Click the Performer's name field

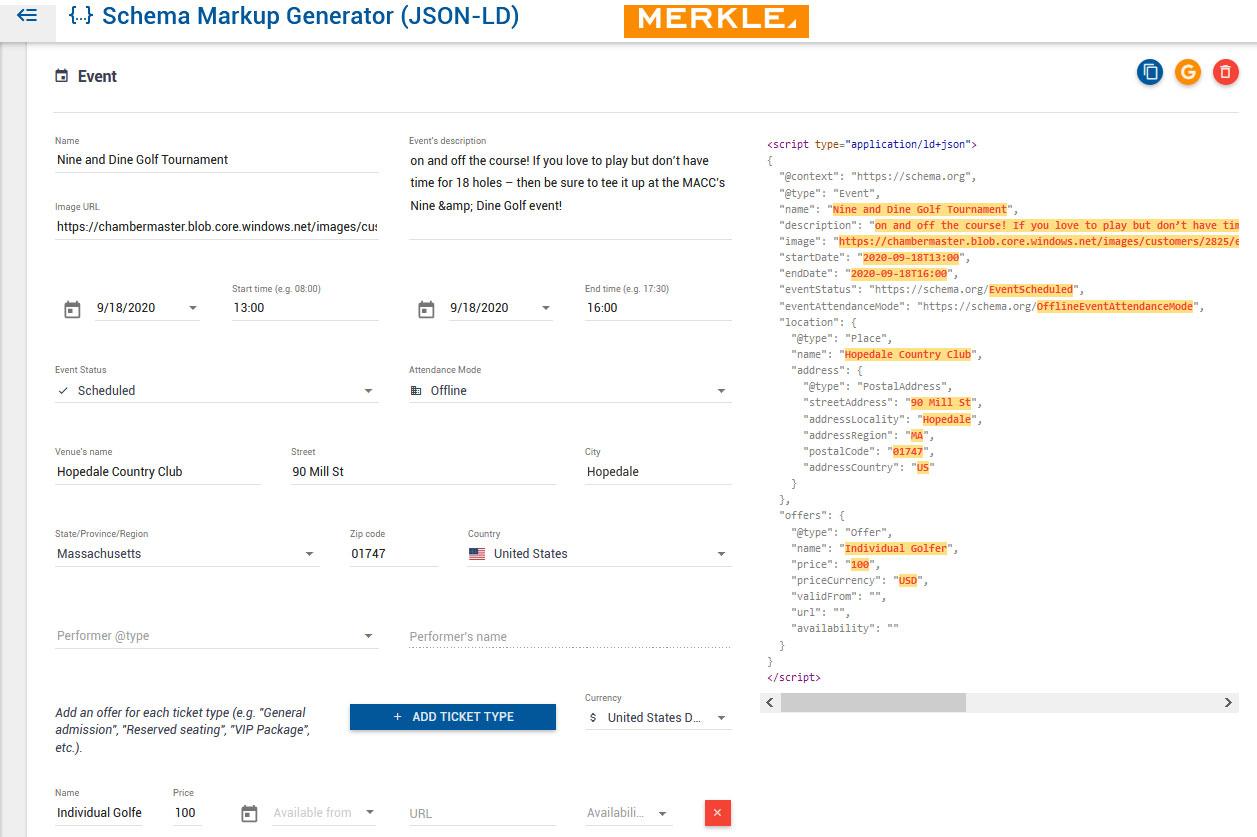(x=570, y=637)
